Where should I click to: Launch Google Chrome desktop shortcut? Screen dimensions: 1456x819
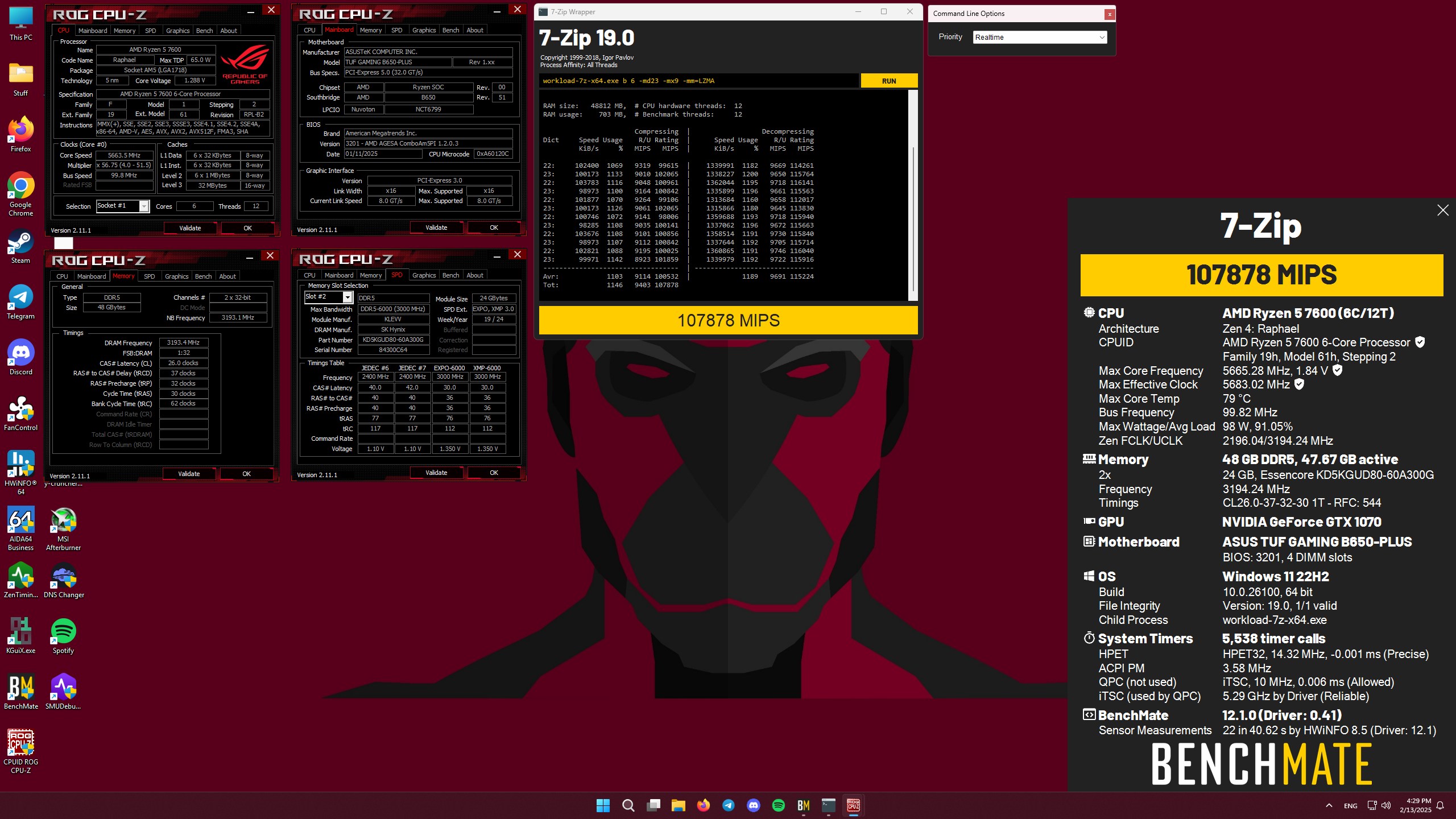point(21,195)
